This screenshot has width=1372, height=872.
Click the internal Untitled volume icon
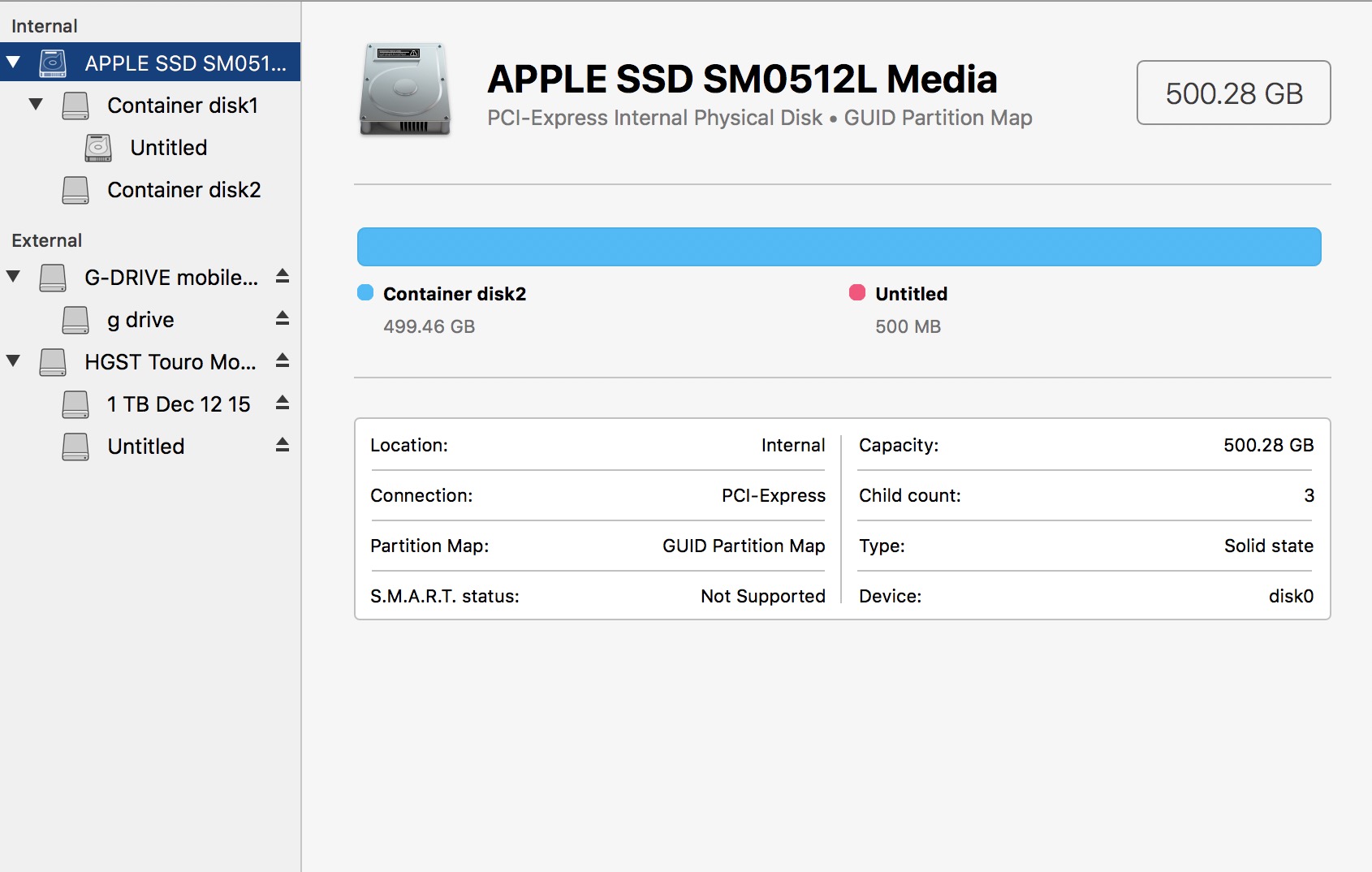point(98,148)
